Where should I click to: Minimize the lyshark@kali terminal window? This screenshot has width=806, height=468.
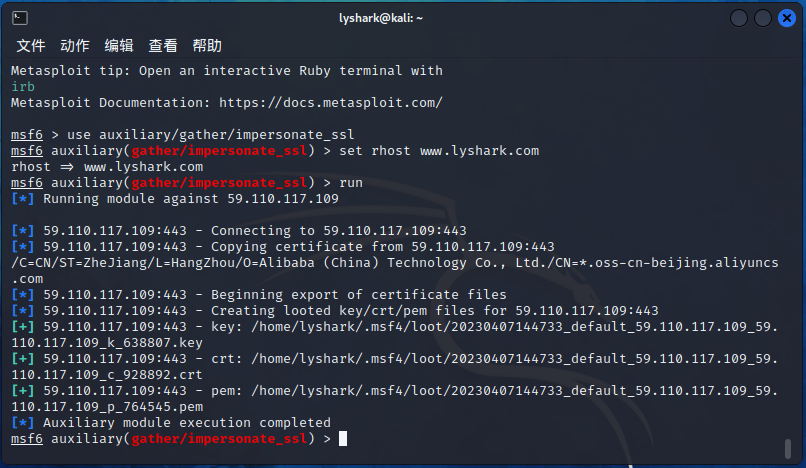739,18
